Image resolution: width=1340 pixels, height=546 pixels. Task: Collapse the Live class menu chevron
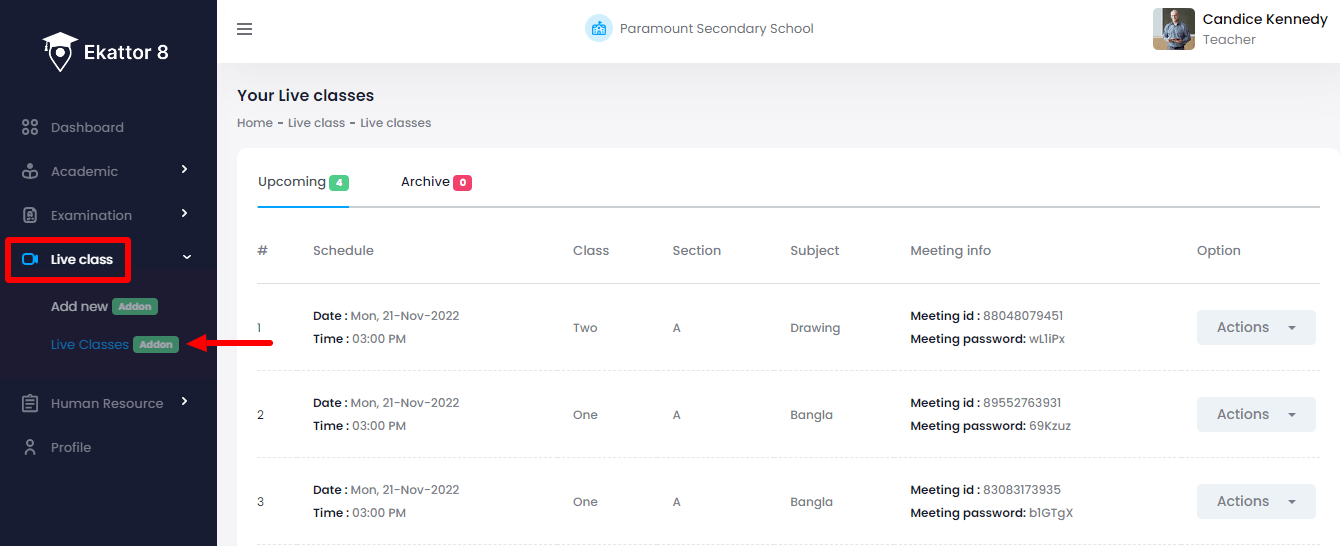186,258
